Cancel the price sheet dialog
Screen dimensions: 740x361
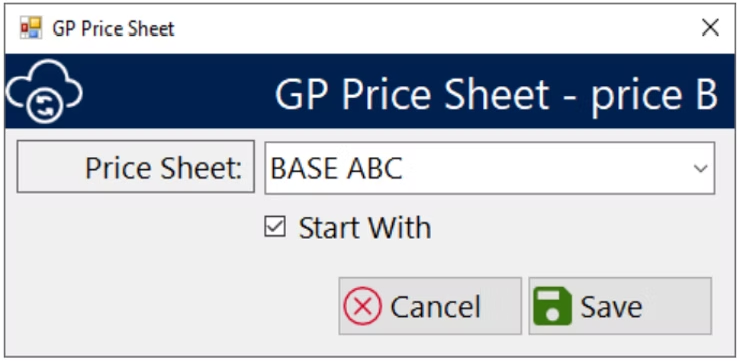tap(430, 306)
